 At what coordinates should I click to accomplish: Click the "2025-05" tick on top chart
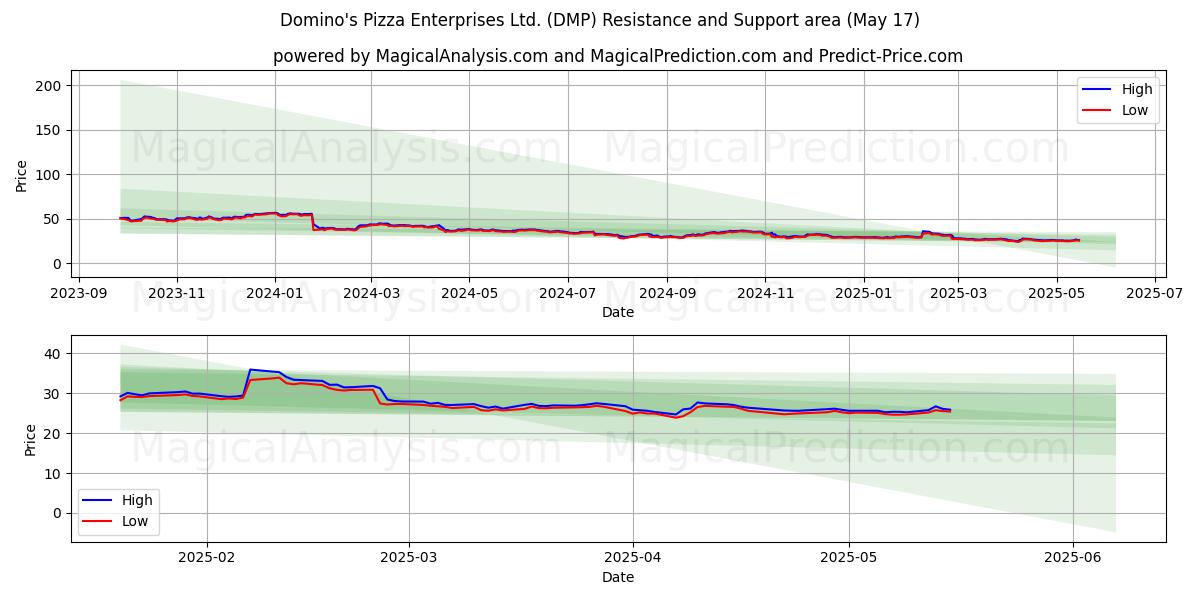(x=1056, y=293)
